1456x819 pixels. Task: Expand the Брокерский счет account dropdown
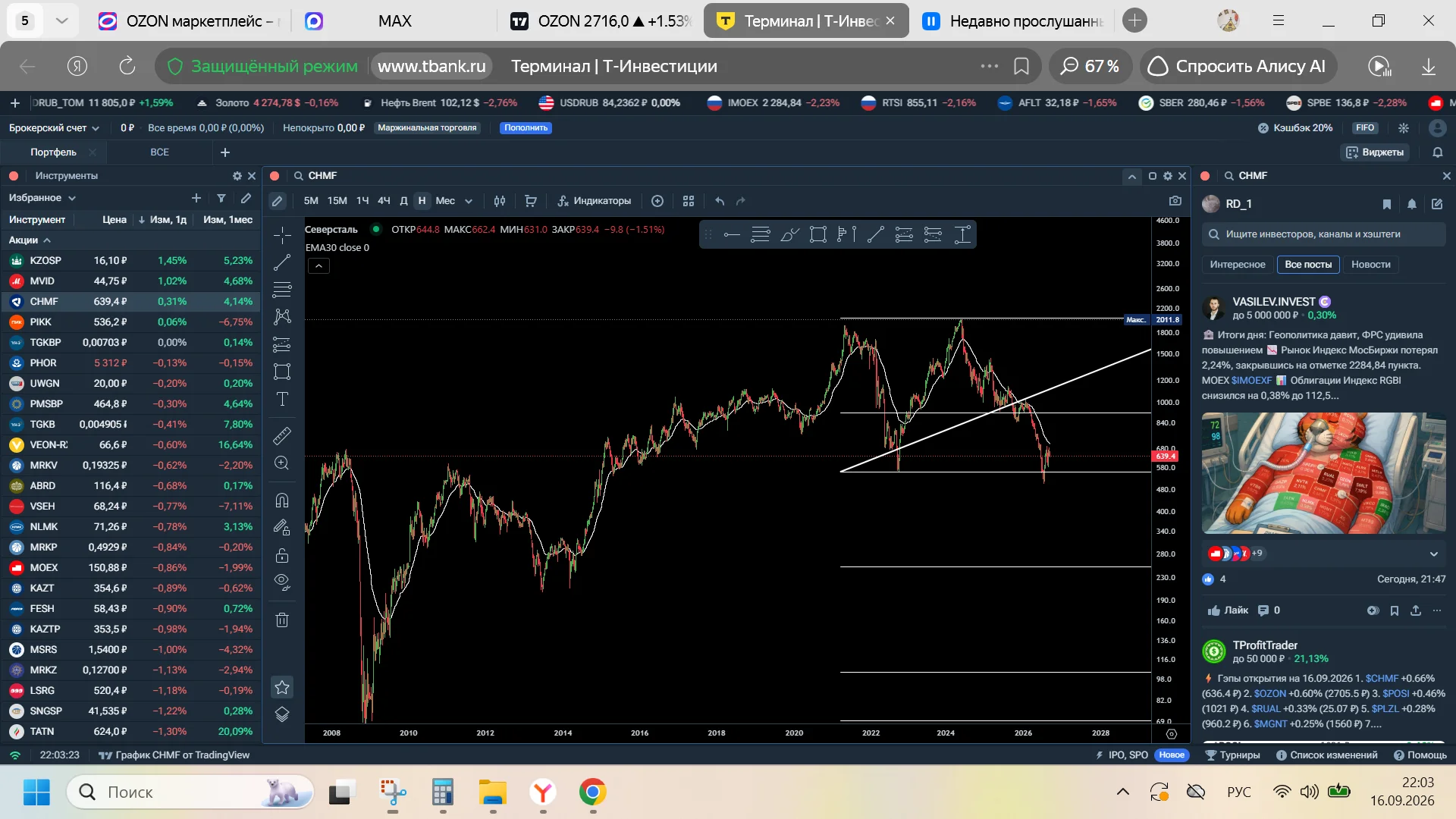point(54,128)
